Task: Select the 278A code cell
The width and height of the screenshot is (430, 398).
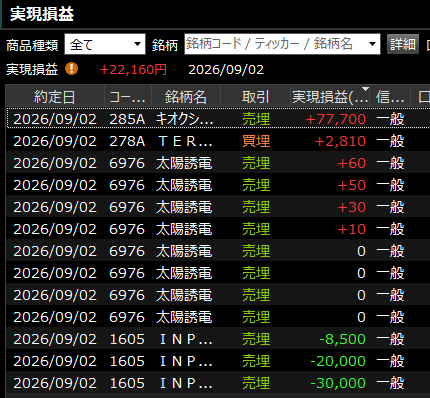Action: (127, 141)
